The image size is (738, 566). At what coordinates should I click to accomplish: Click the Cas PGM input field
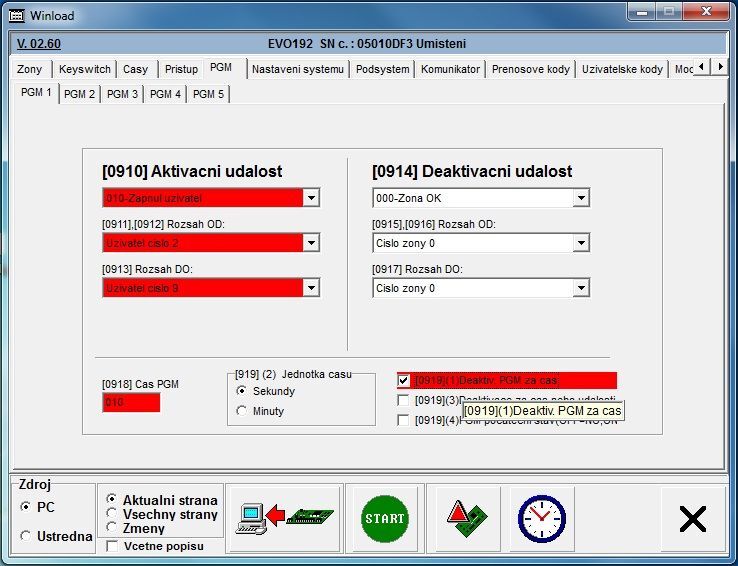click(x=130, y=403)
